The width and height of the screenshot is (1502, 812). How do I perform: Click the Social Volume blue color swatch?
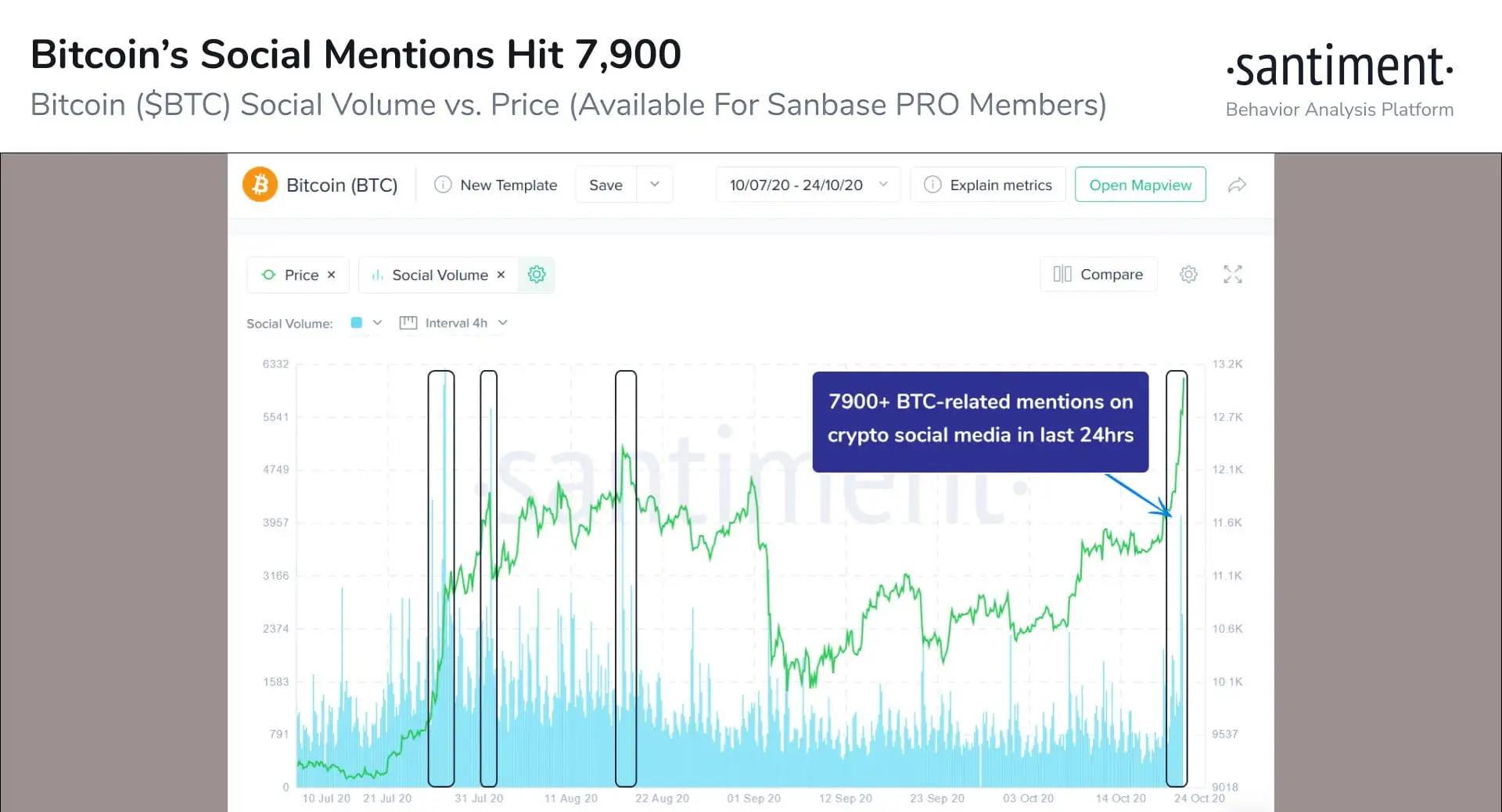[357, 322]
